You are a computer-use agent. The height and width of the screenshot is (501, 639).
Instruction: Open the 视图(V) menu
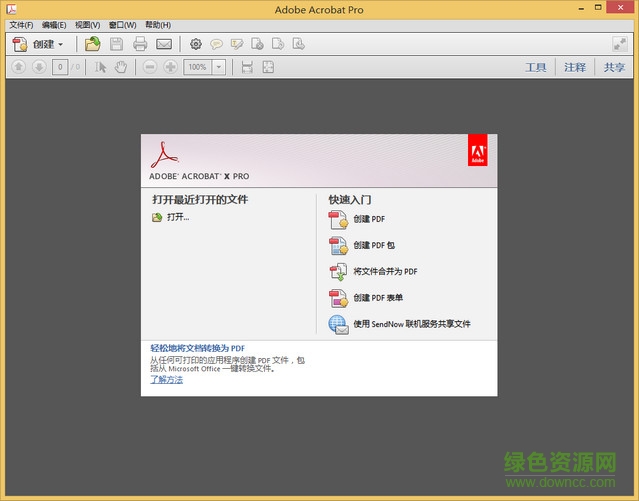pyautogui.click(x=88, y=24)
